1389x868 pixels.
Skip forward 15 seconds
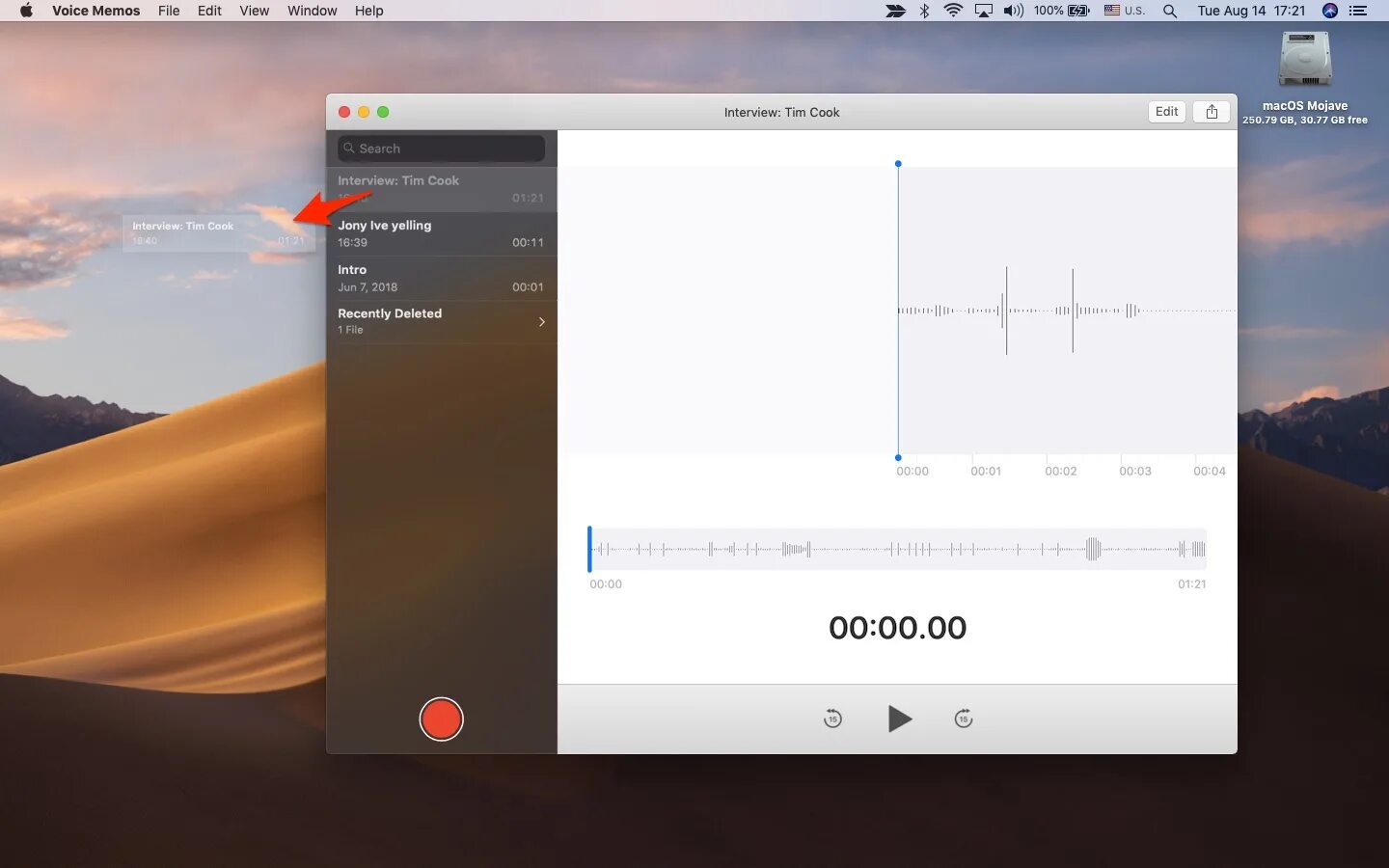[963, 719]
